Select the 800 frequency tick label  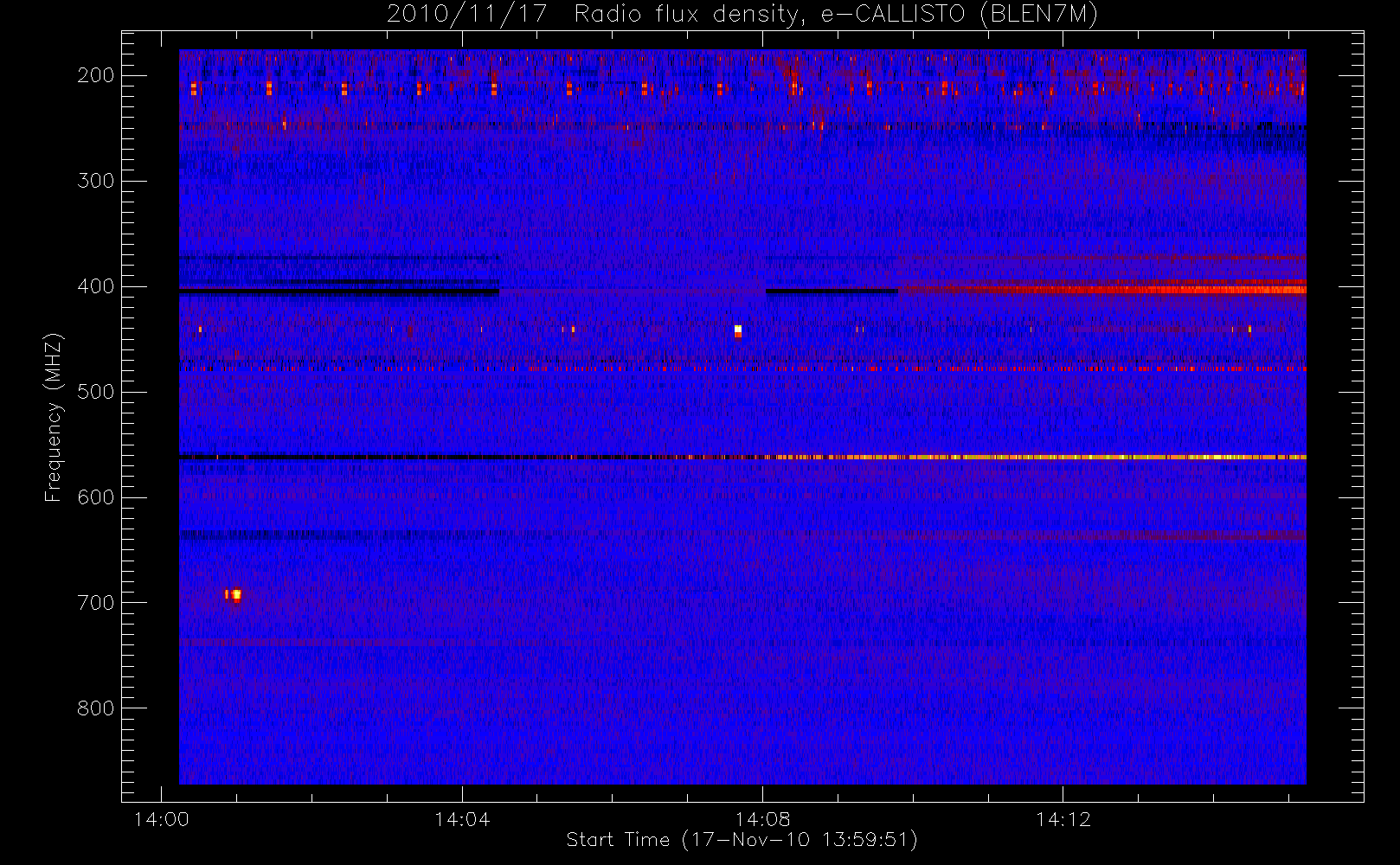point(96,708)
